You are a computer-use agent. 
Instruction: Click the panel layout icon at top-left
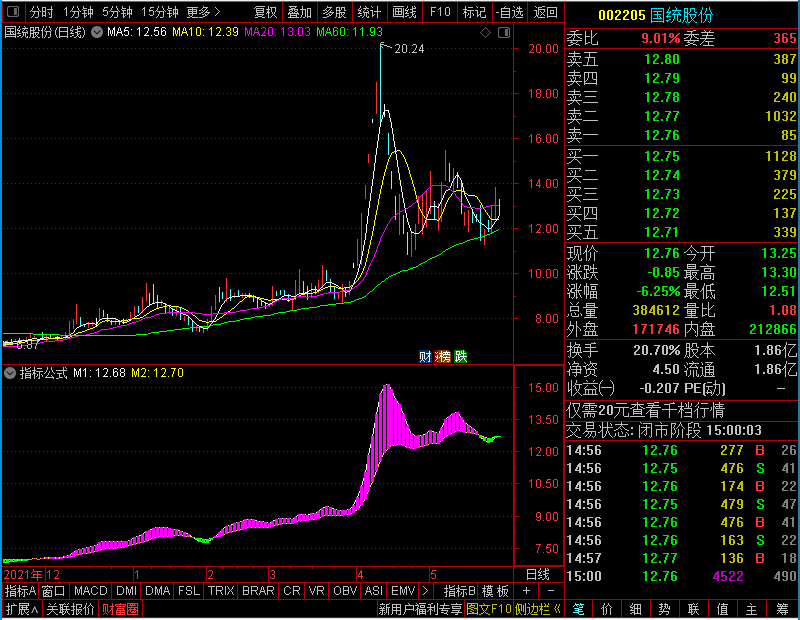[12, 11]
